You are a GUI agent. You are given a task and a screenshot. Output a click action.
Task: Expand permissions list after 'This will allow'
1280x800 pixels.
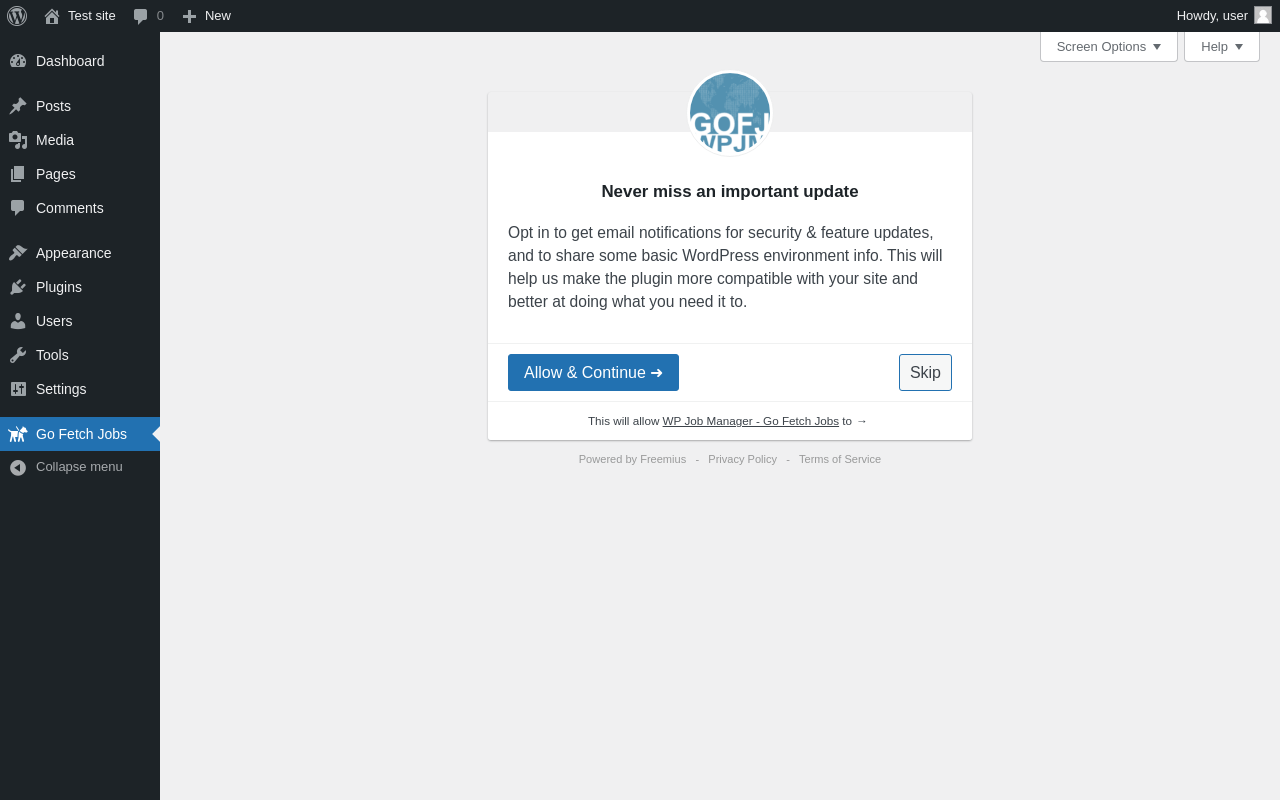point(862,421)
